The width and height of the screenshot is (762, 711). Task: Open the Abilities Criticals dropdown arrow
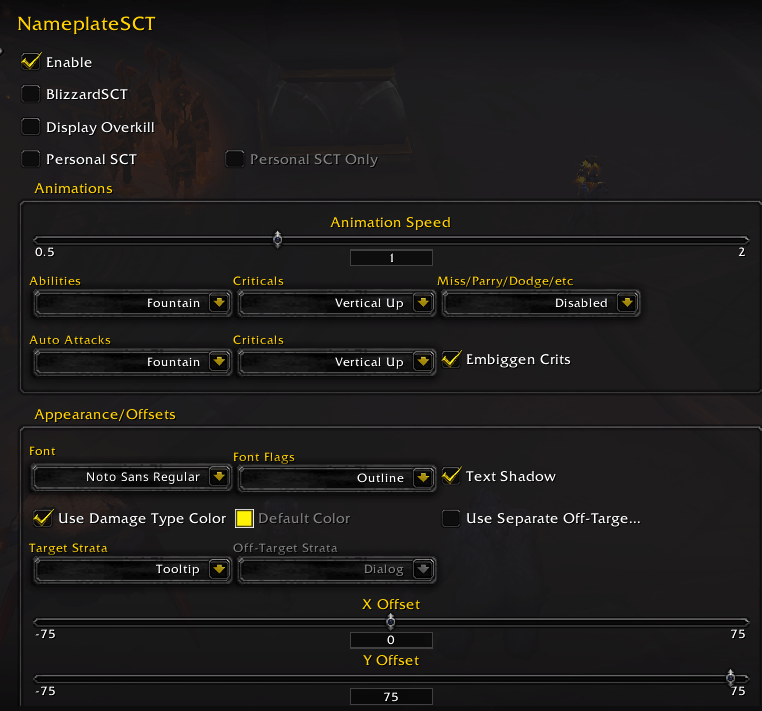423,303
